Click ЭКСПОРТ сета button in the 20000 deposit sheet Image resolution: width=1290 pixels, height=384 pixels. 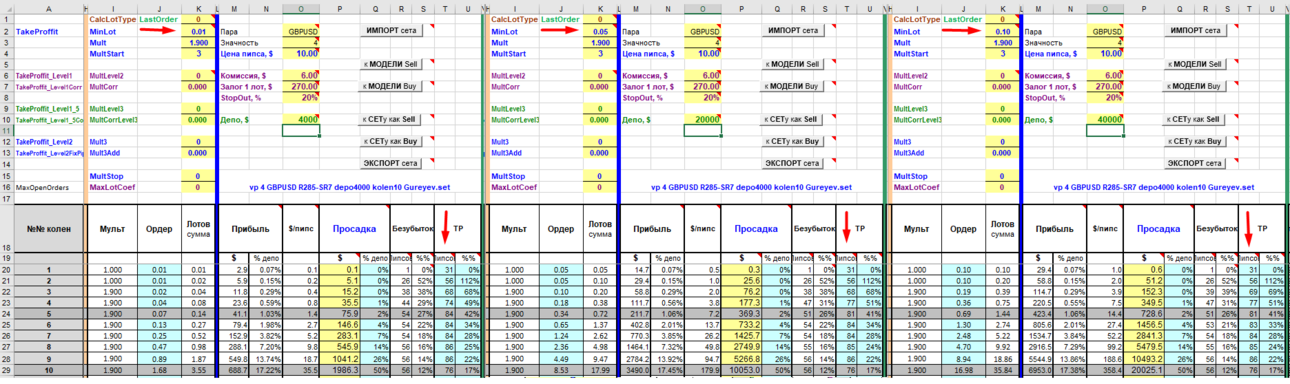(794, 163)
